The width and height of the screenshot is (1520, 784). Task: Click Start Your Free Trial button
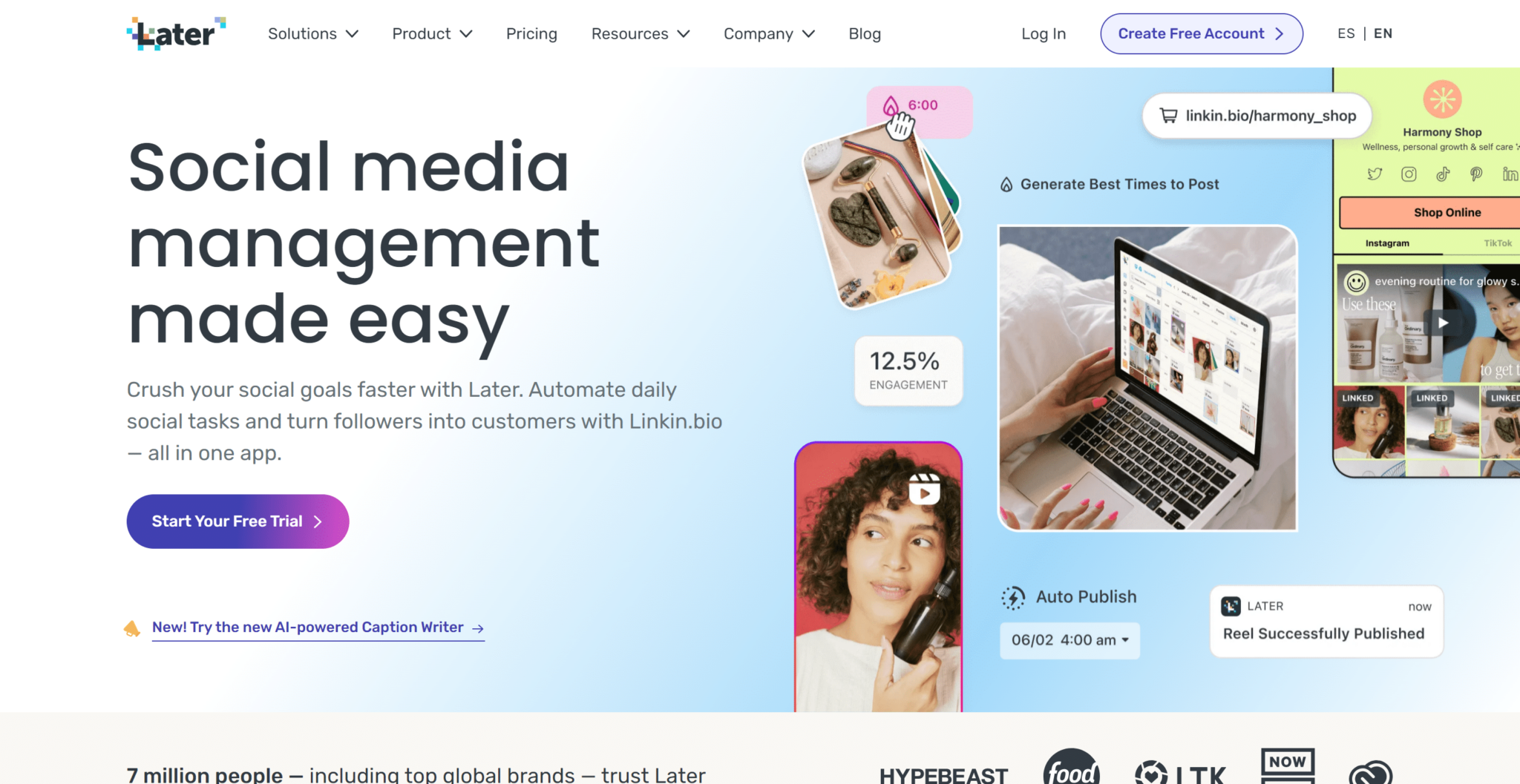237,521
